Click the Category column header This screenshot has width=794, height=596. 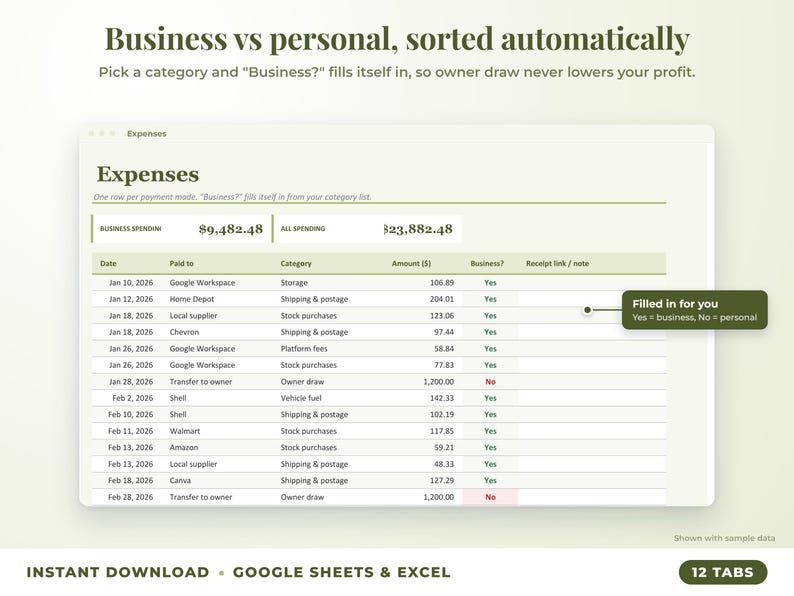(x=296, y=263)
